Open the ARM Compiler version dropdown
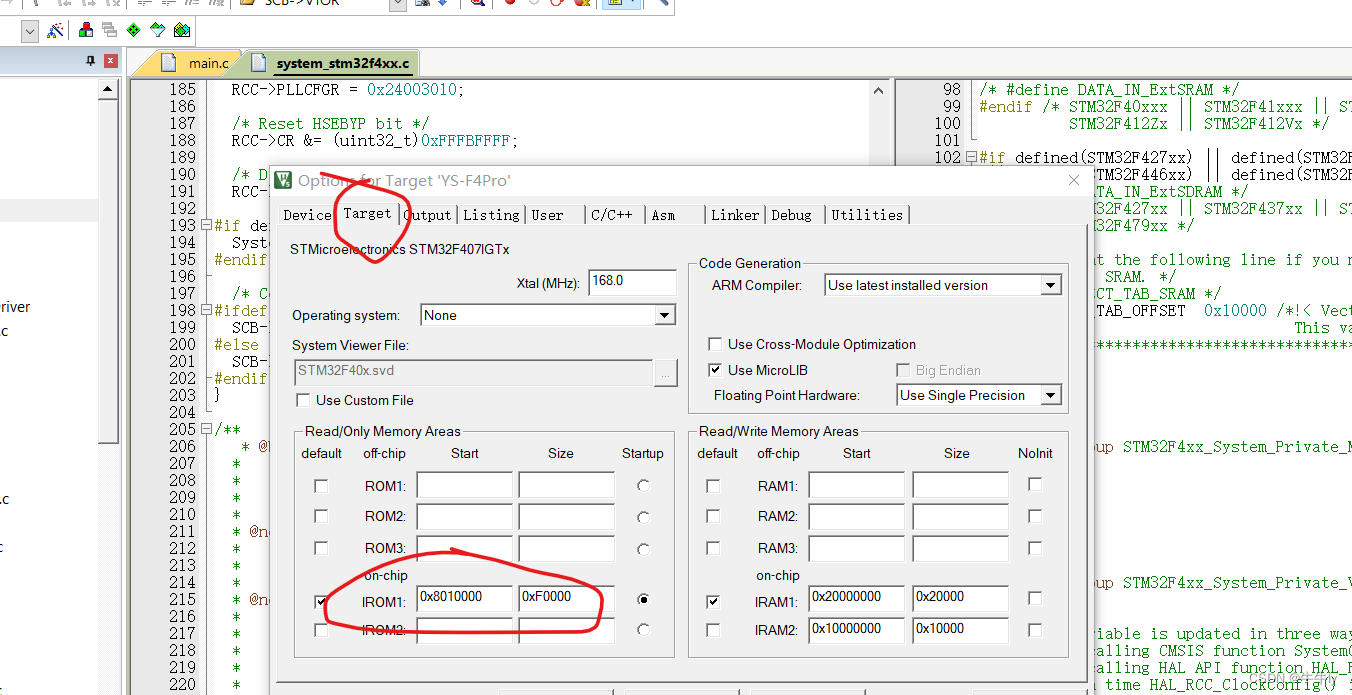Viewport: 1352px width, 695px height. (x=1050, y=285)
